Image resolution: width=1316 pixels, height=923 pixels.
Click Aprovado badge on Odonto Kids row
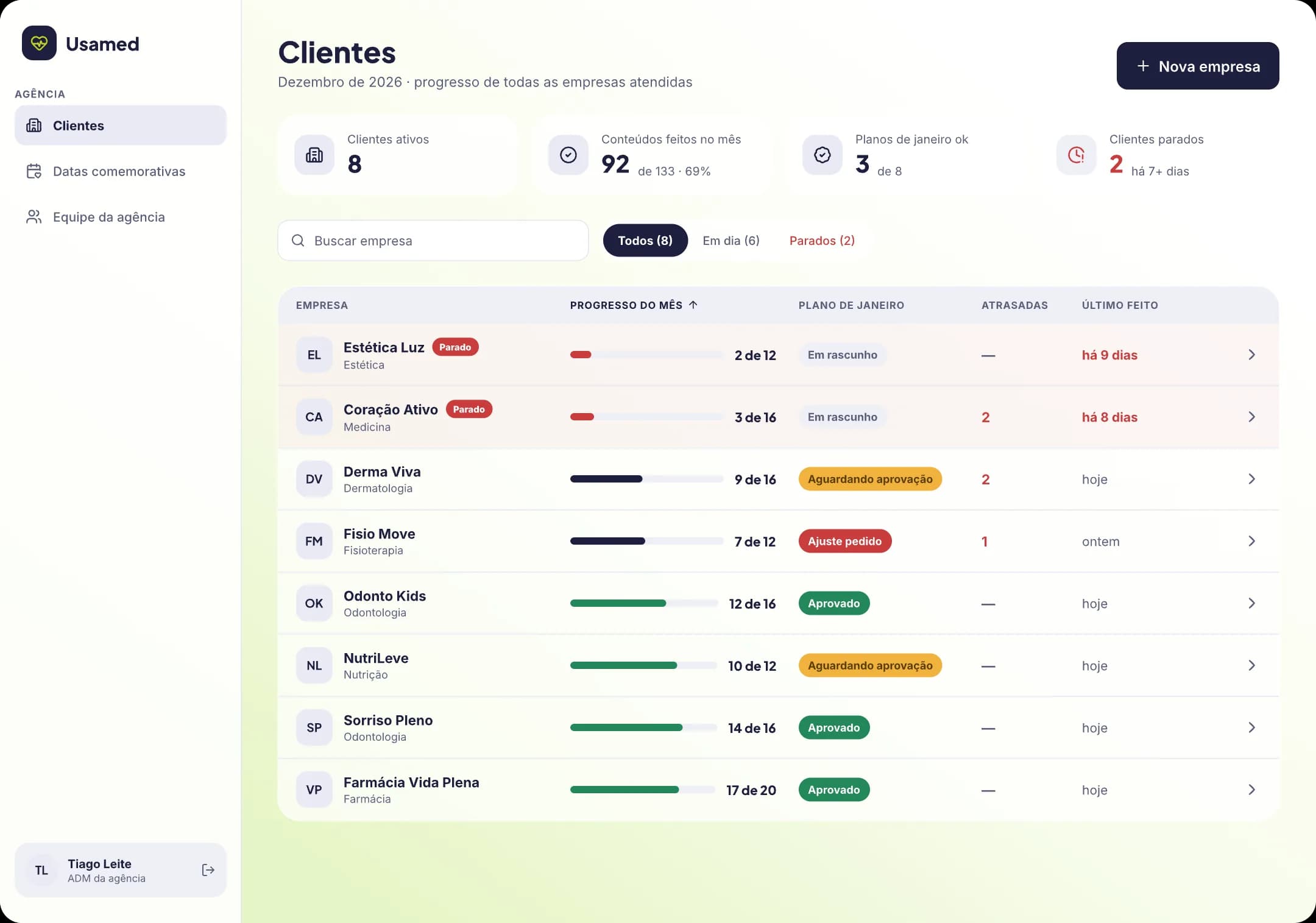tap(834, 603)
